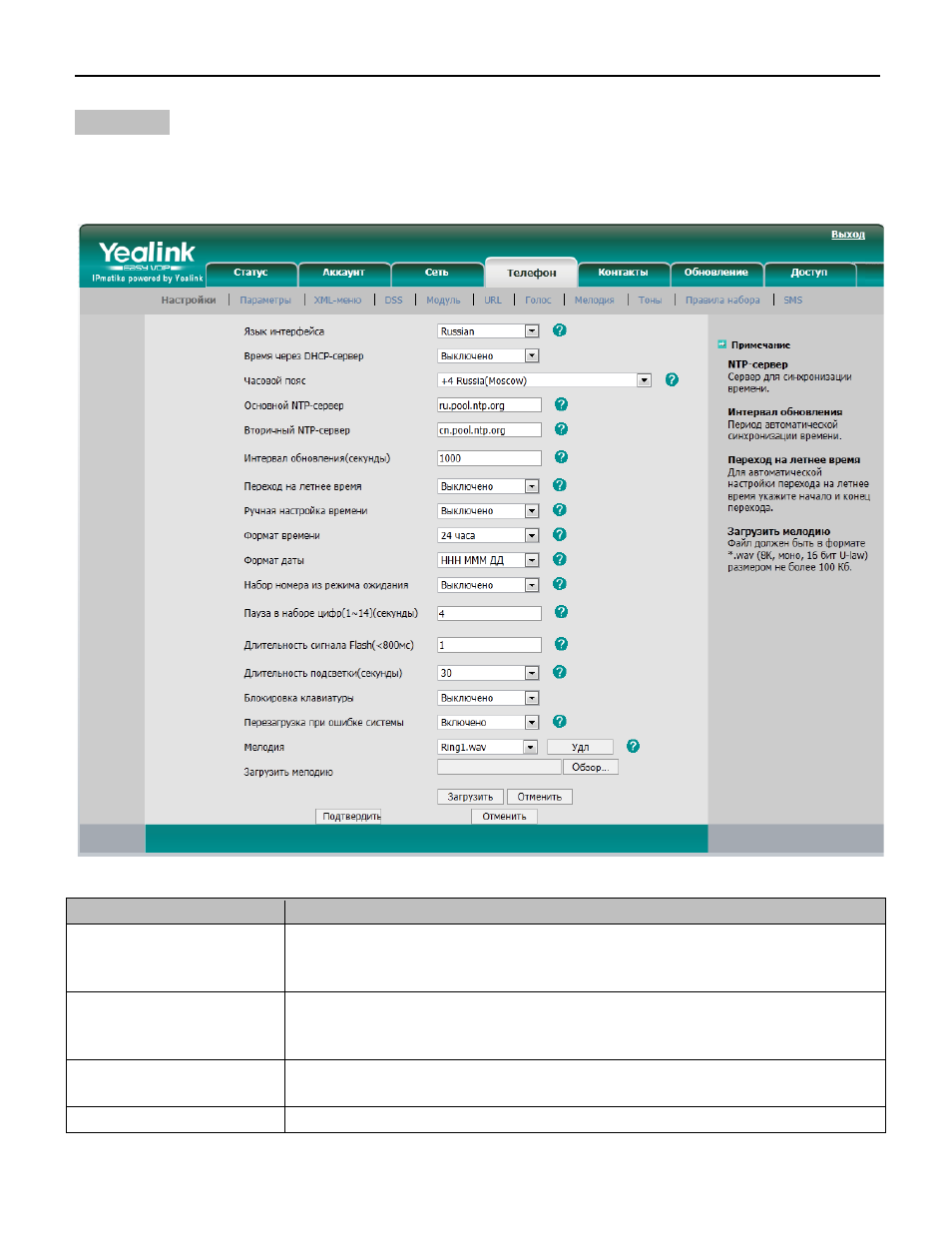Expand the +4 Russia(Moscow) timezone dropdown
The image size is (952, 1233).
[545, 380]
